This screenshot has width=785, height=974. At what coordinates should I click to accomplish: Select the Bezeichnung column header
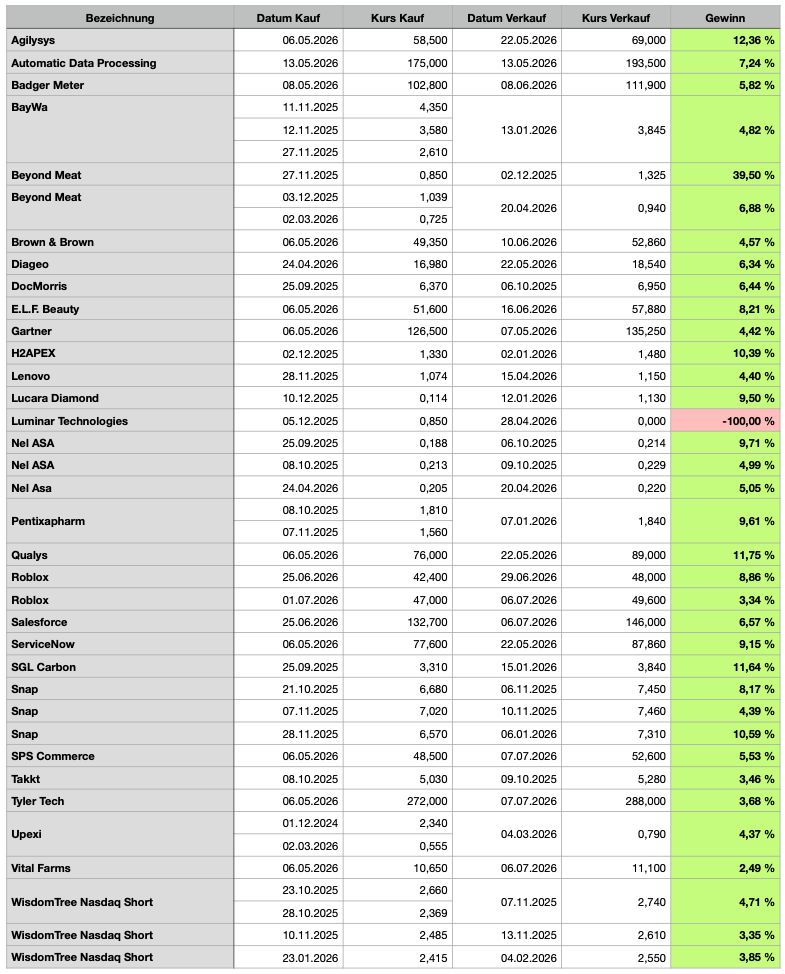pos(120,18)
